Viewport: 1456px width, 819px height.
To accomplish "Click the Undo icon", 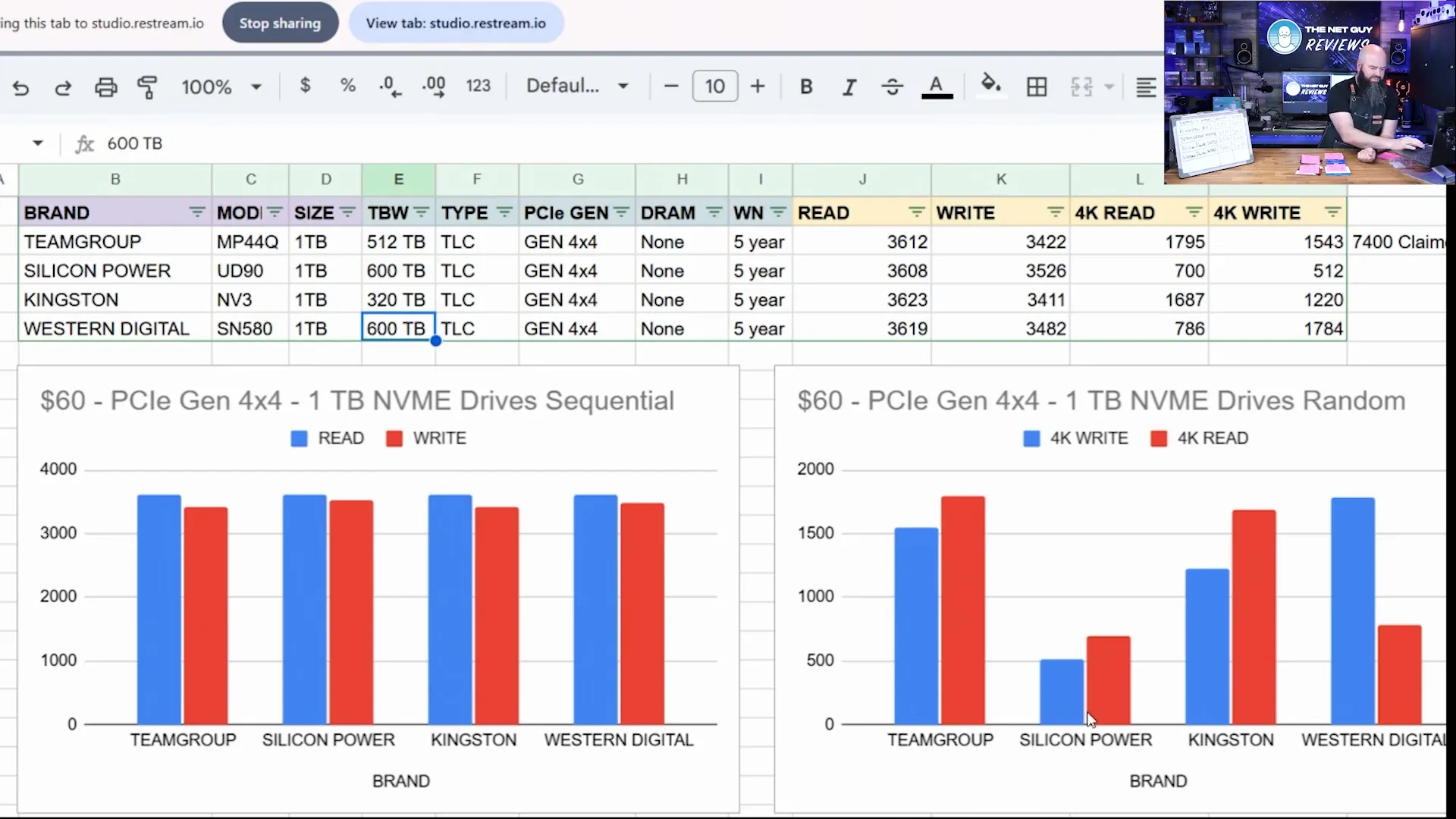I will (x=20, y=87).
